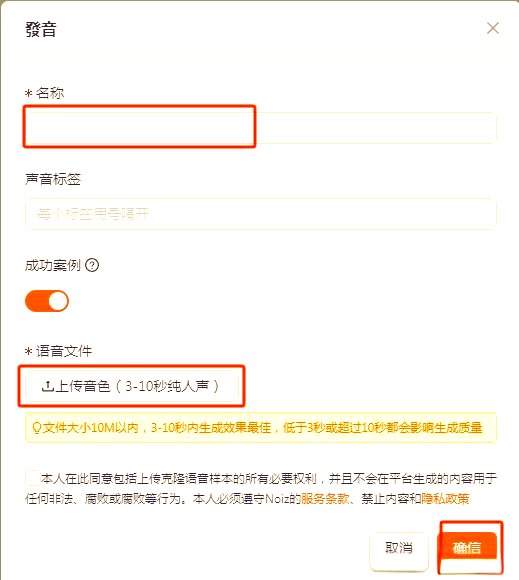This screenshot has height=580, width=519.
Task: Click the 上传音色（3-10秒纯人声）upload button
Action: coord(132,386)
